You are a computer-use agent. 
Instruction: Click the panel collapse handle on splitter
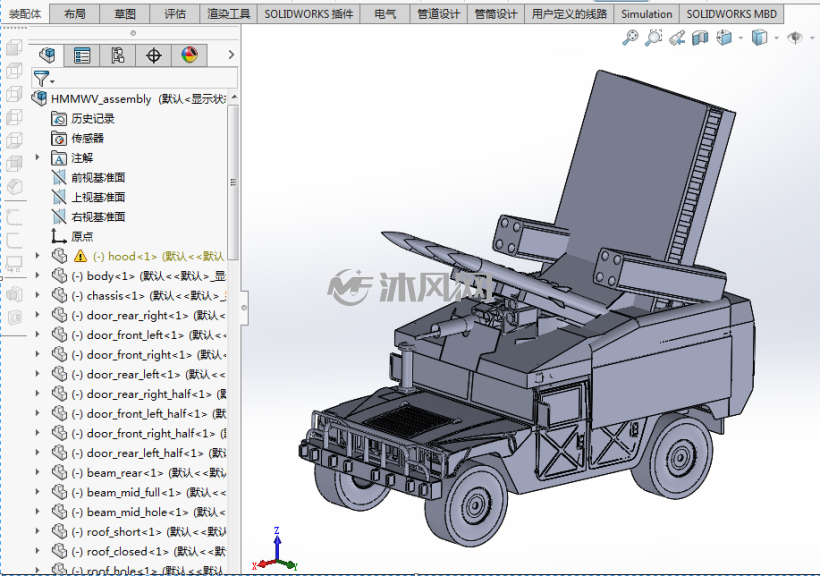click(x=244, y=307)
